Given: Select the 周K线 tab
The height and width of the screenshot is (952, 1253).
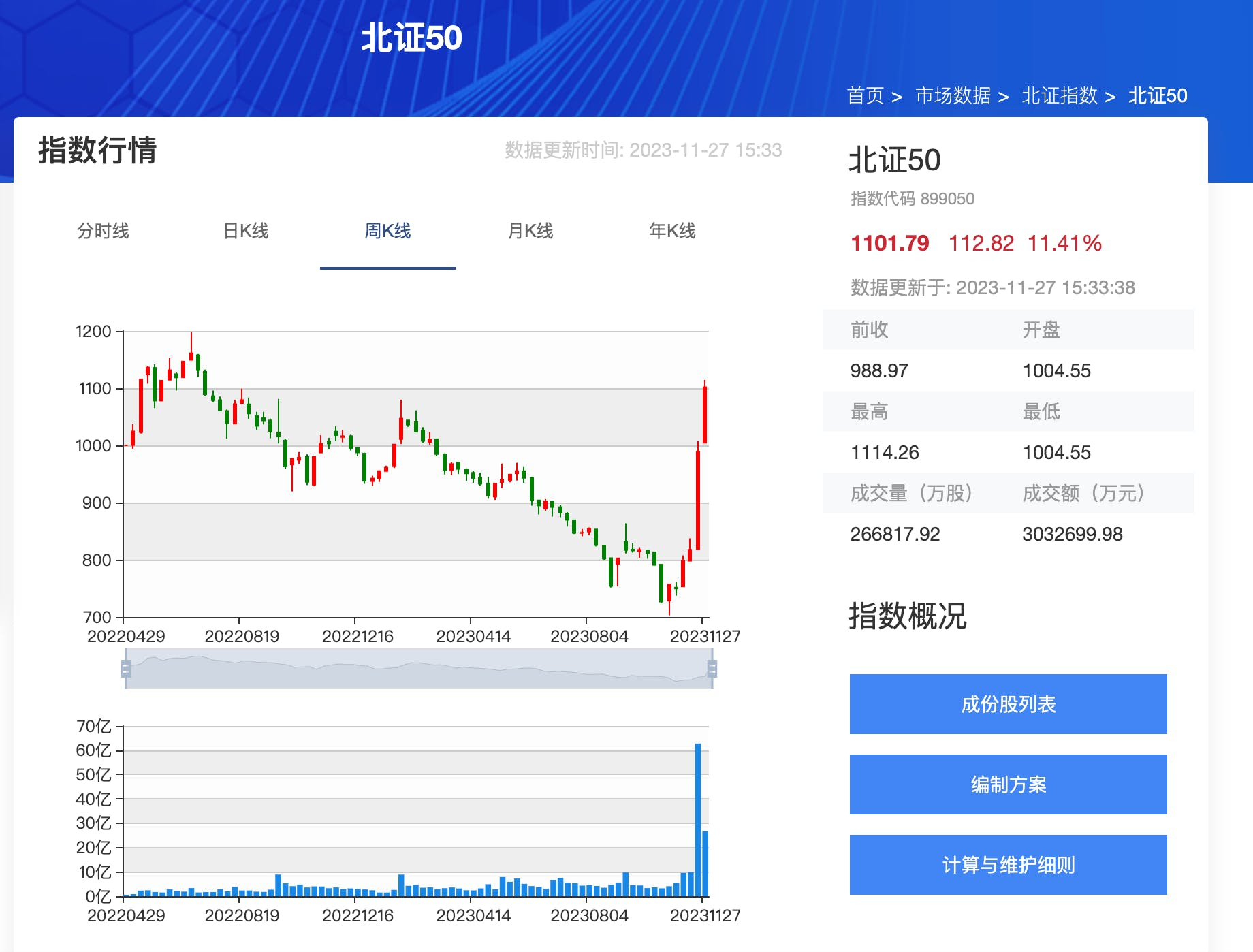Looking at the screenshot, I should [387, 231].
